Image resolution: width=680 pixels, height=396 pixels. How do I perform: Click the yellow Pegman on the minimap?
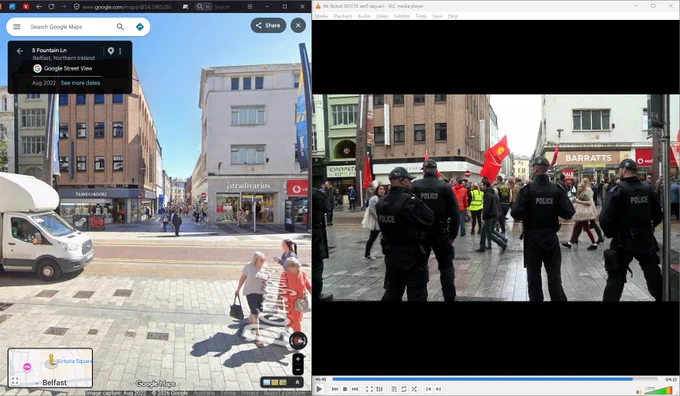[51, 360]
